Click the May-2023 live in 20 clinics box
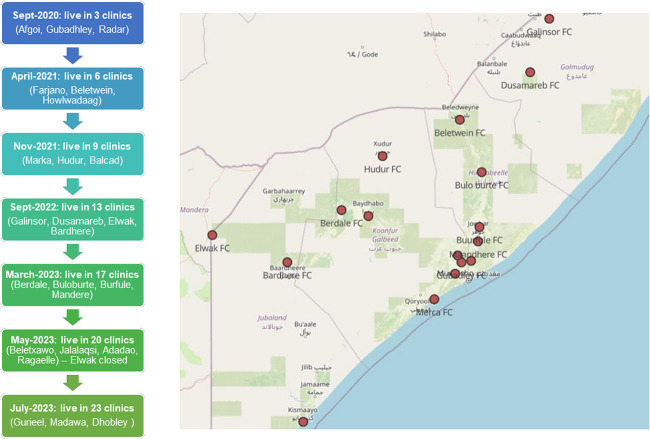This screenshot has width=650, height=439. pos(73,350)
